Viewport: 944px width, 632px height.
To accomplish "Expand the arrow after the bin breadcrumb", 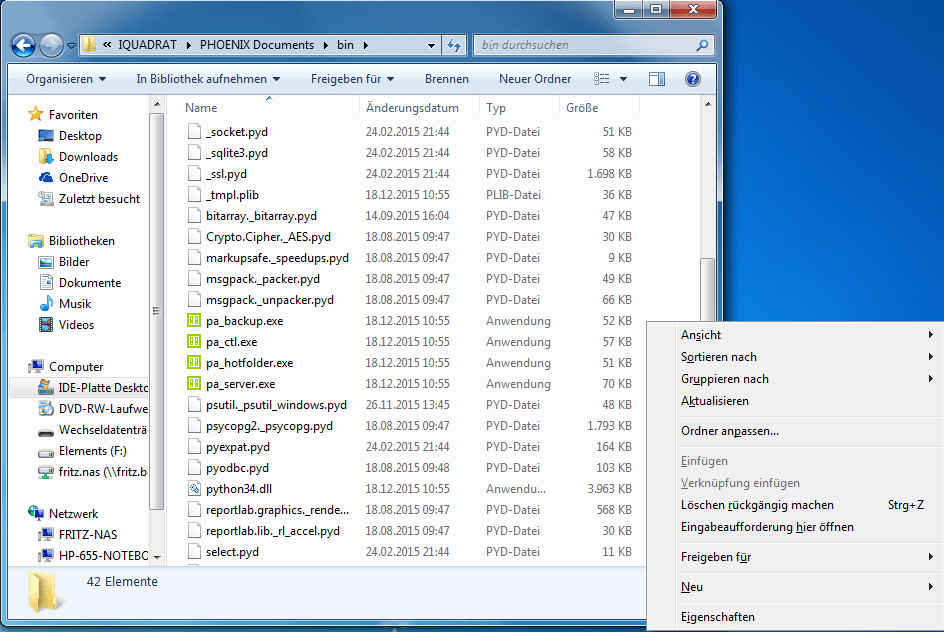I will (365, 45).
